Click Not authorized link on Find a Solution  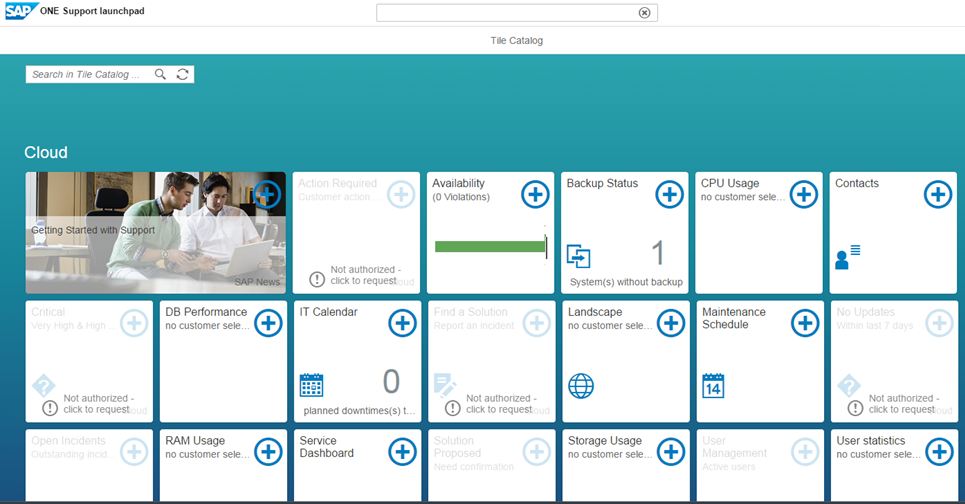click(x=497, y=403)
